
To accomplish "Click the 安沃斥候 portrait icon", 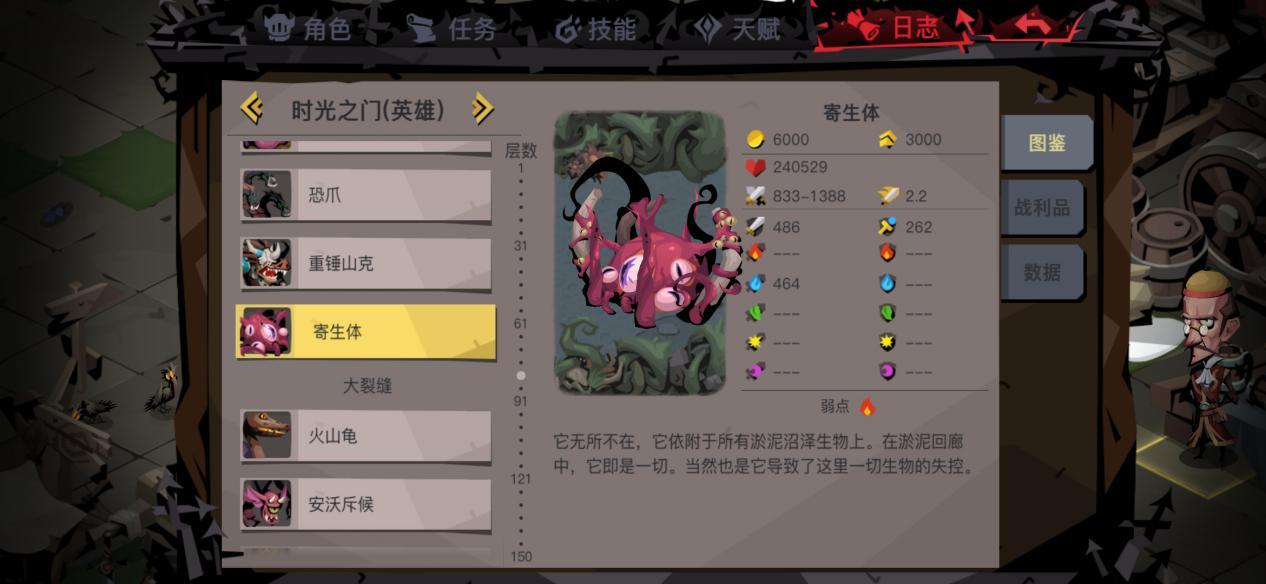I will 266,504.
